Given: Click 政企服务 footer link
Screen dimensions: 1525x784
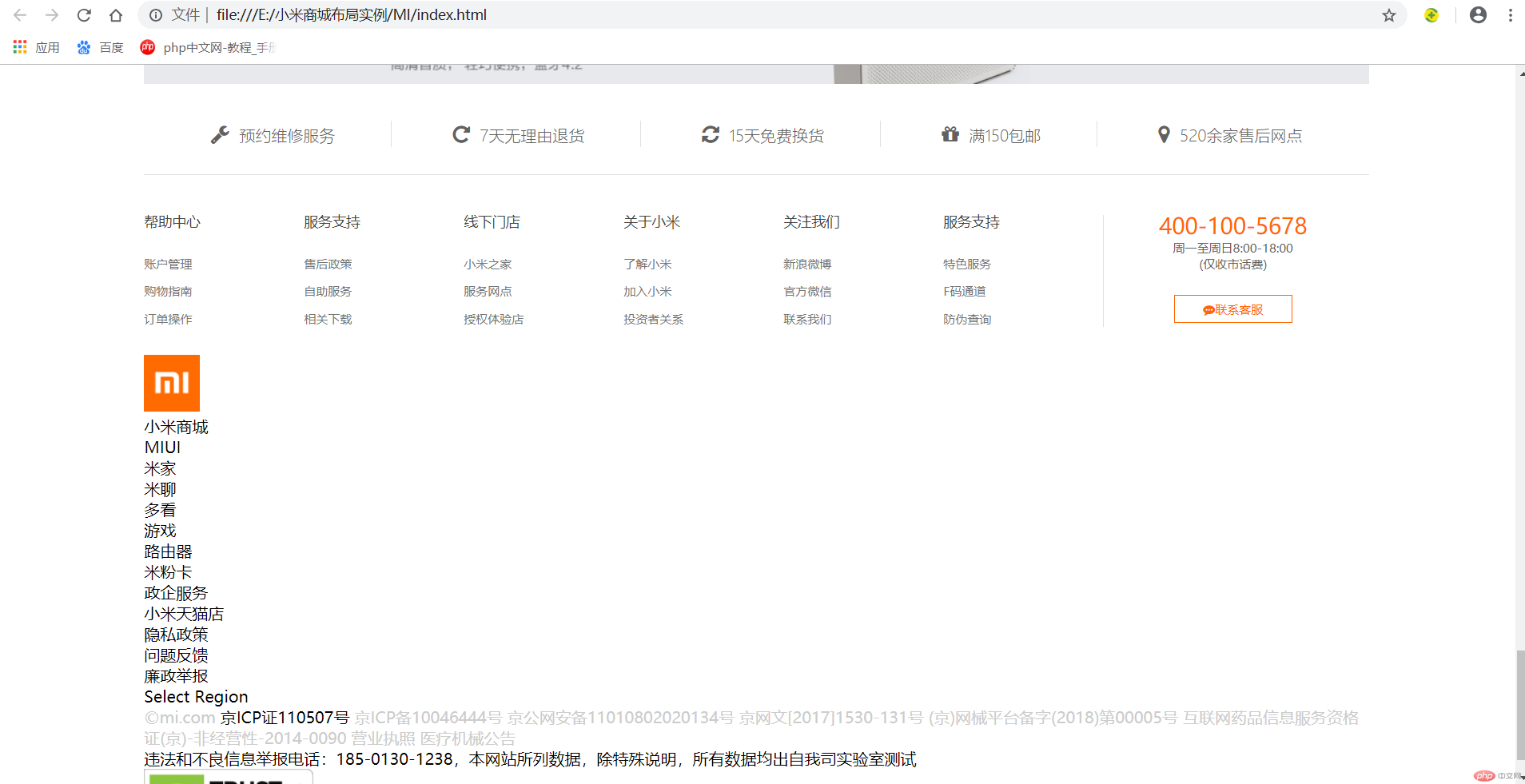Looking at the screenshot, I should pyautogui.click(x=176, y=593).
